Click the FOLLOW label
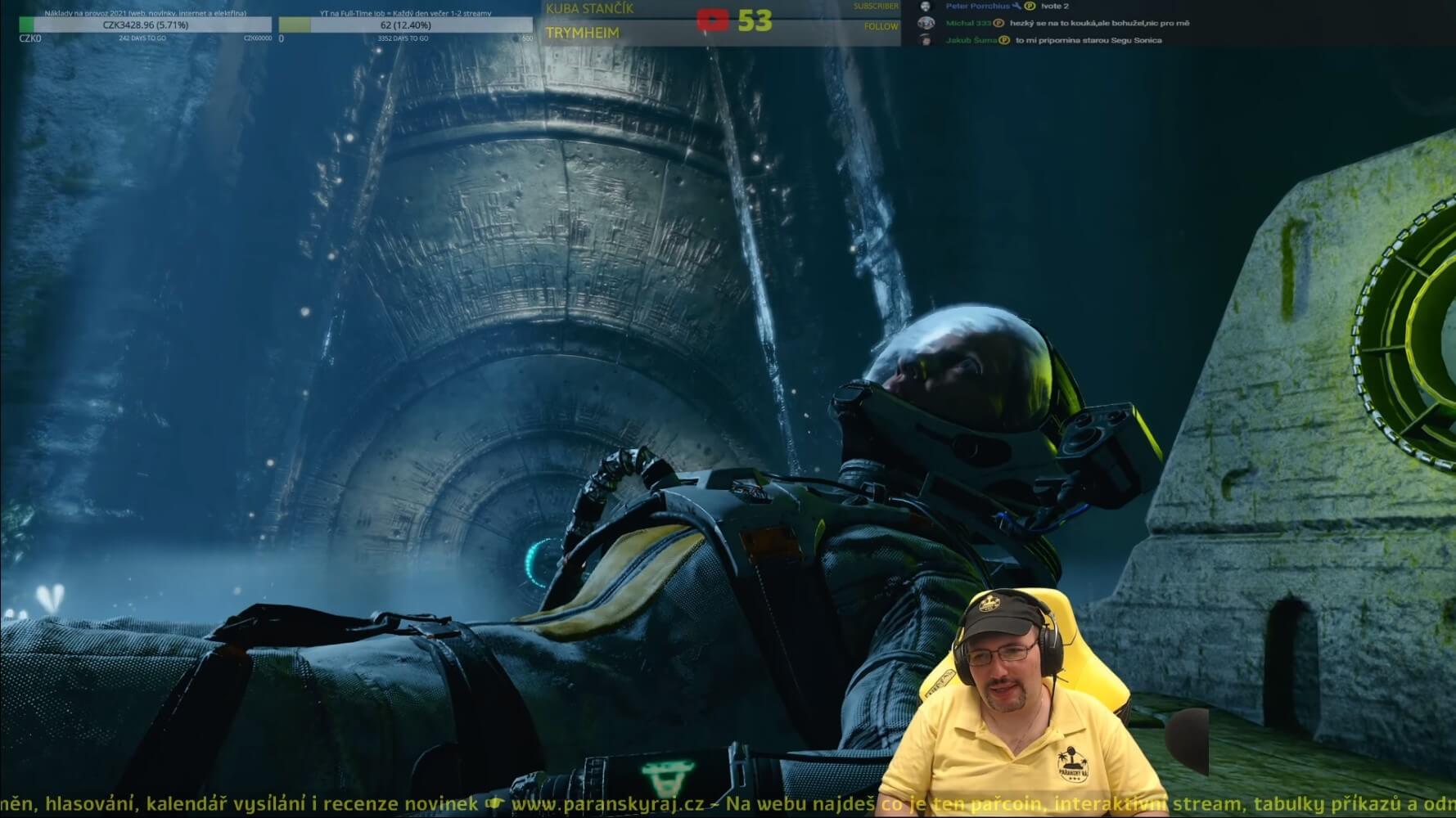This screenshot has width=1456, height=818. 881,26
